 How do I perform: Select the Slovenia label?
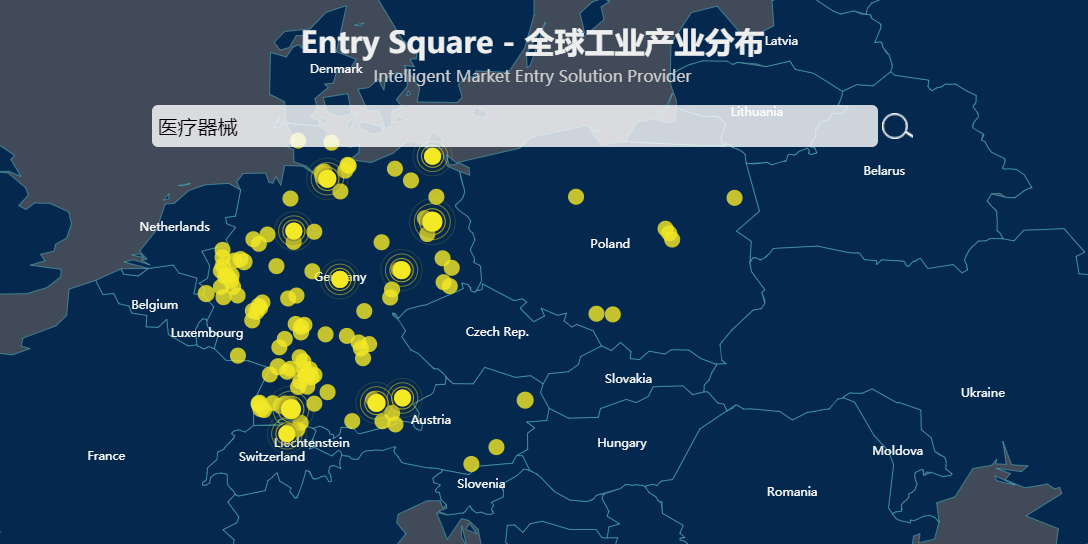tap(481, 484)
